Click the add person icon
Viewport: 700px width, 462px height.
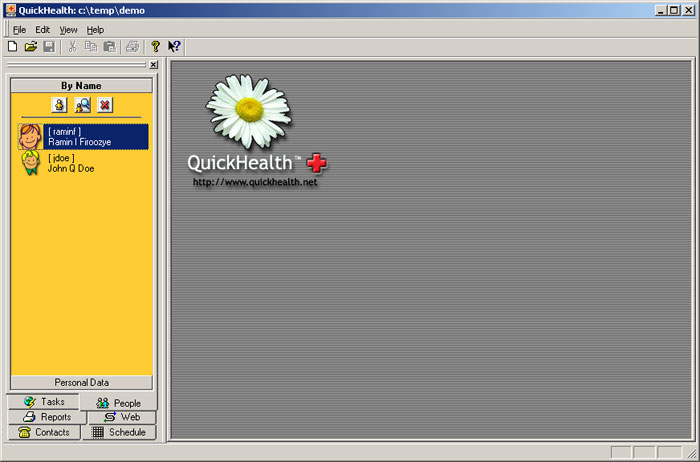[60, 105]
